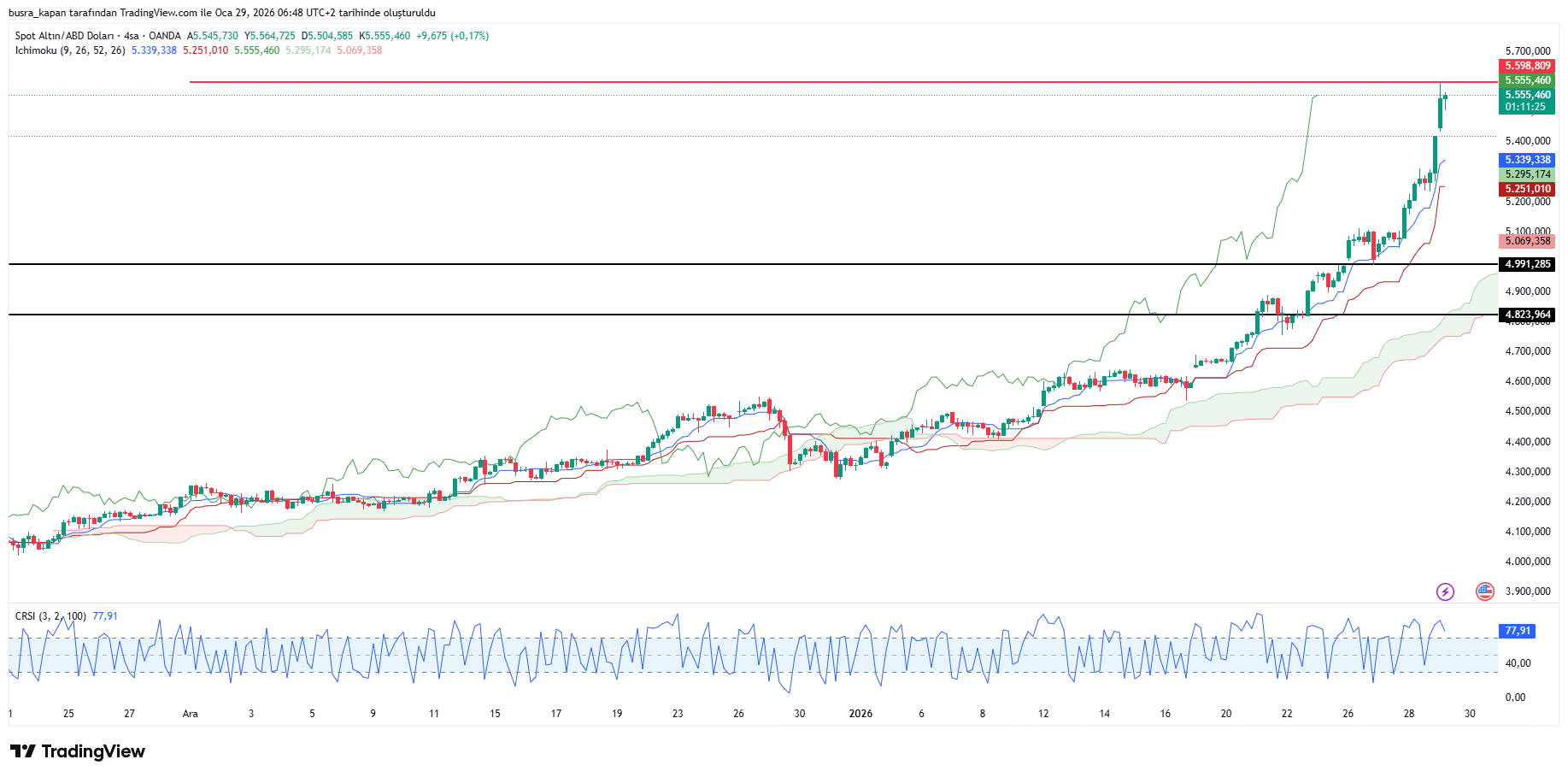Click the current price countdown 01:11:25 label
Viewport: 1568px width, 777px height.
[x=1526, y=107]
